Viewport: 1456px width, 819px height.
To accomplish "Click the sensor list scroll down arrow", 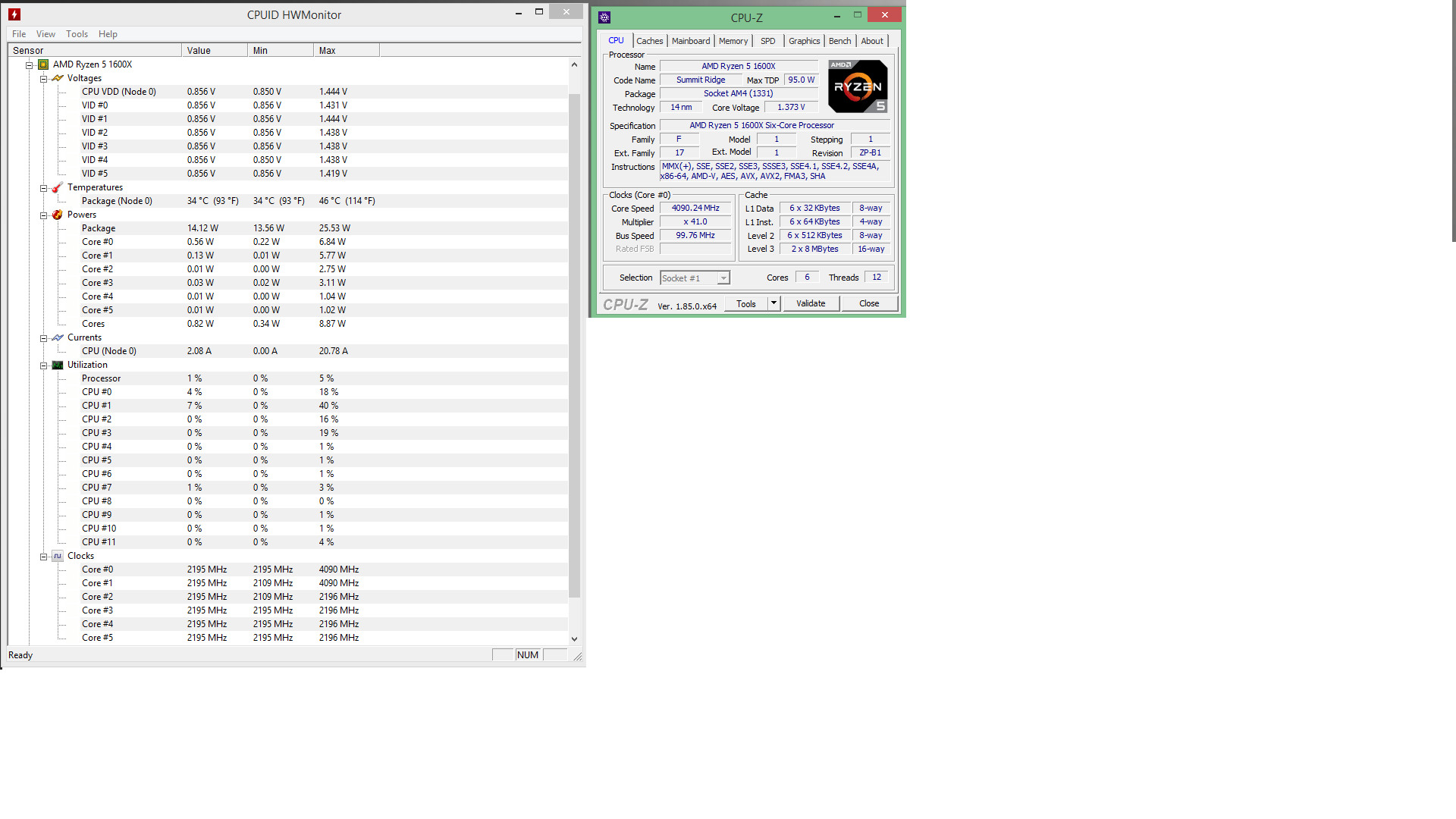I will click(x=574, y=639).
